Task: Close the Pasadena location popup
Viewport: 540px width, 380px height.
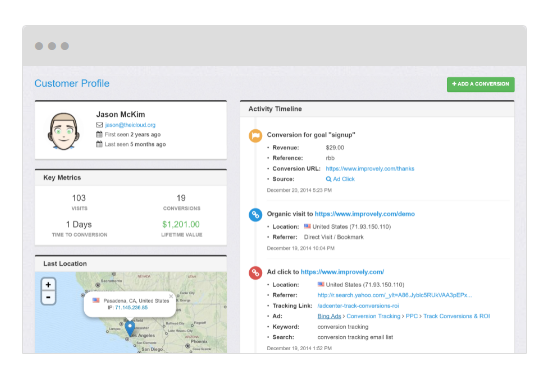Action: (x=171, y=296)
